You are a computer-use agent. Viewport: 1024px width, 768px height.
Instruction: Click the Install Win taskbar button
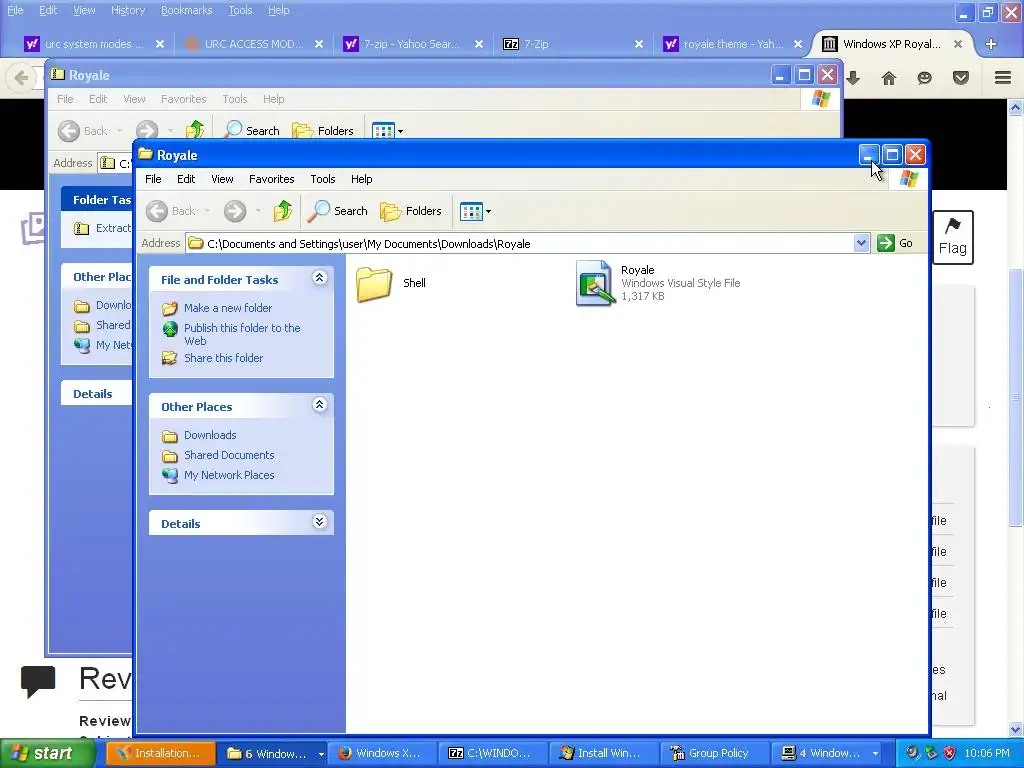[x=603, y=753]
